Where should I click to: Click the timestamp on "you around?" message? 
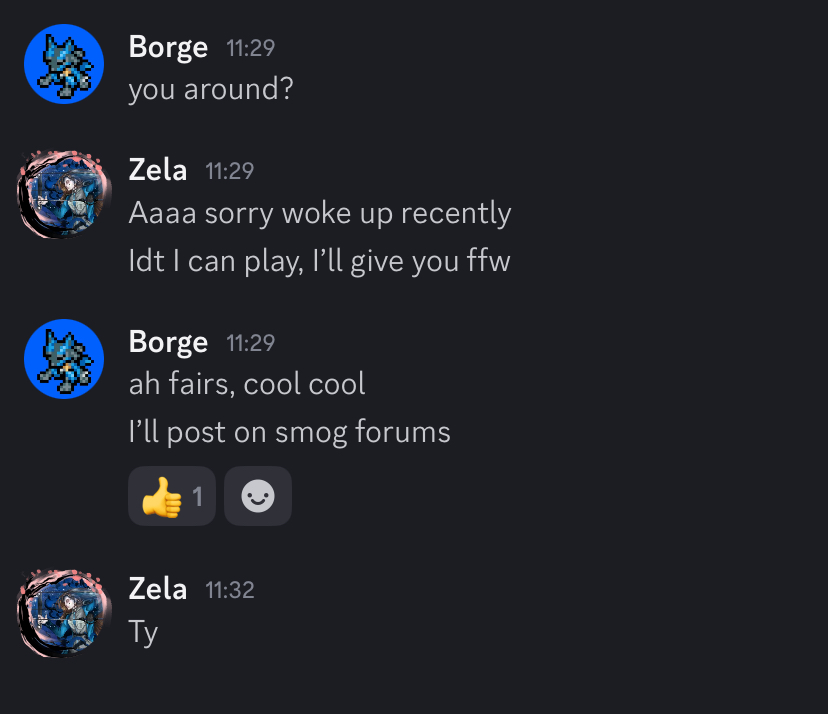(250, 48)
